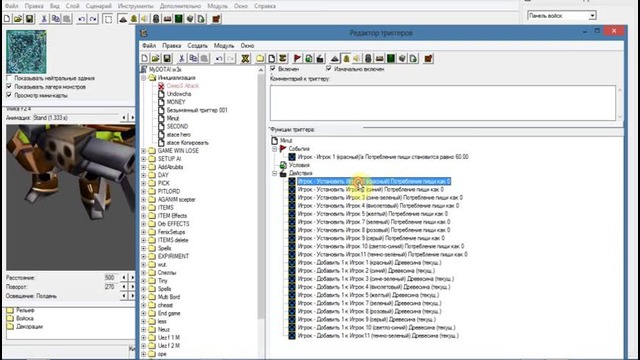Toggle 'Показывать лагеря монстров' checkbox
Viewport: 640px width, 360px height.
tap(9, 87)
